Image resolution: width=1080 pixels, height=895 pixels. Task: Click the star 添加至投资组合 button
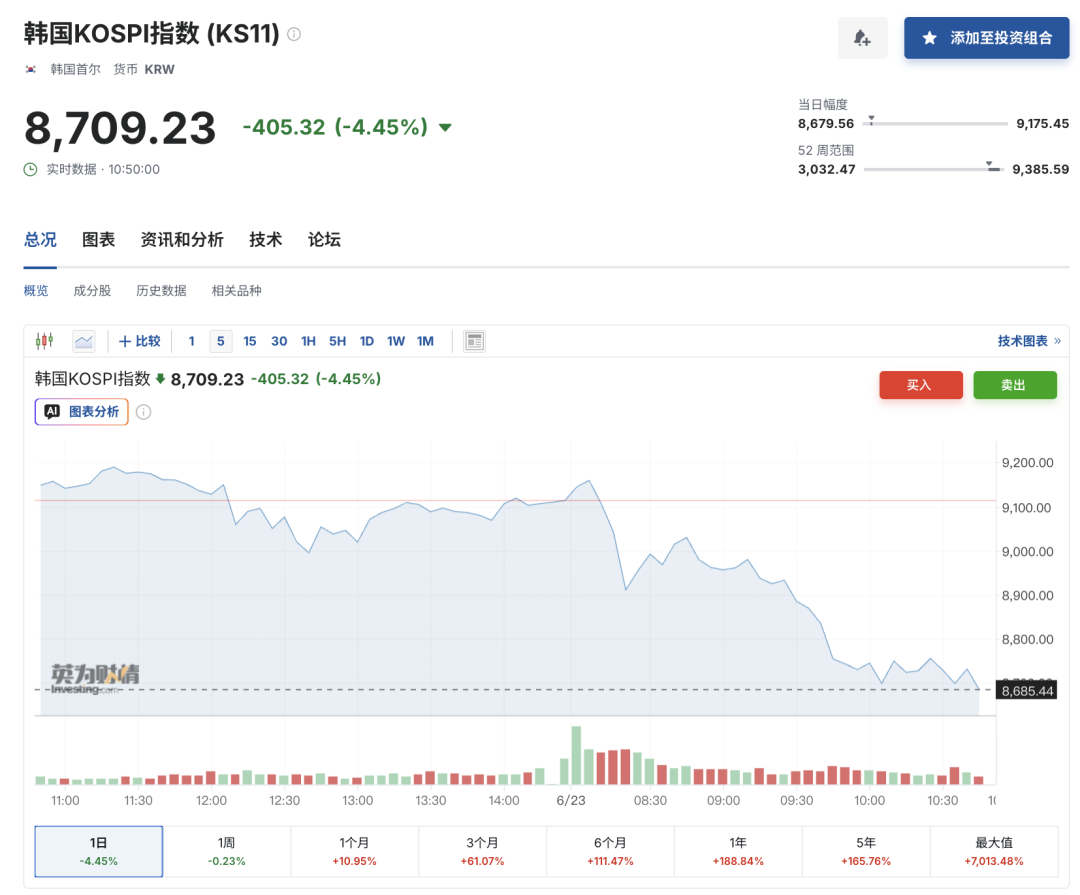pyautogui.click(x=986, y=38)
